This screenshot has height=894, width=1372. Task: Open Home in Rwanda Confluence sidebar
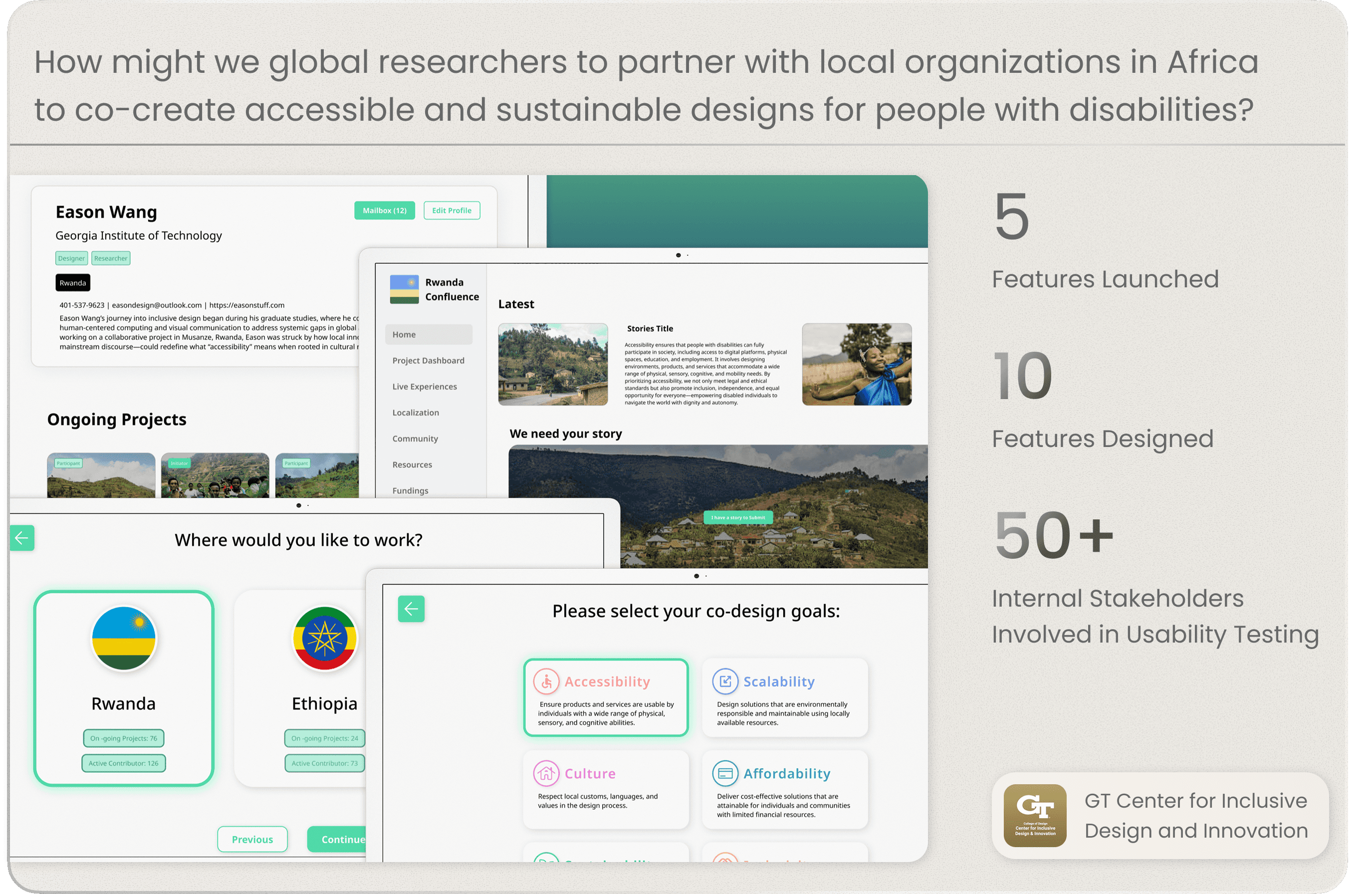[x=429, y=334]
